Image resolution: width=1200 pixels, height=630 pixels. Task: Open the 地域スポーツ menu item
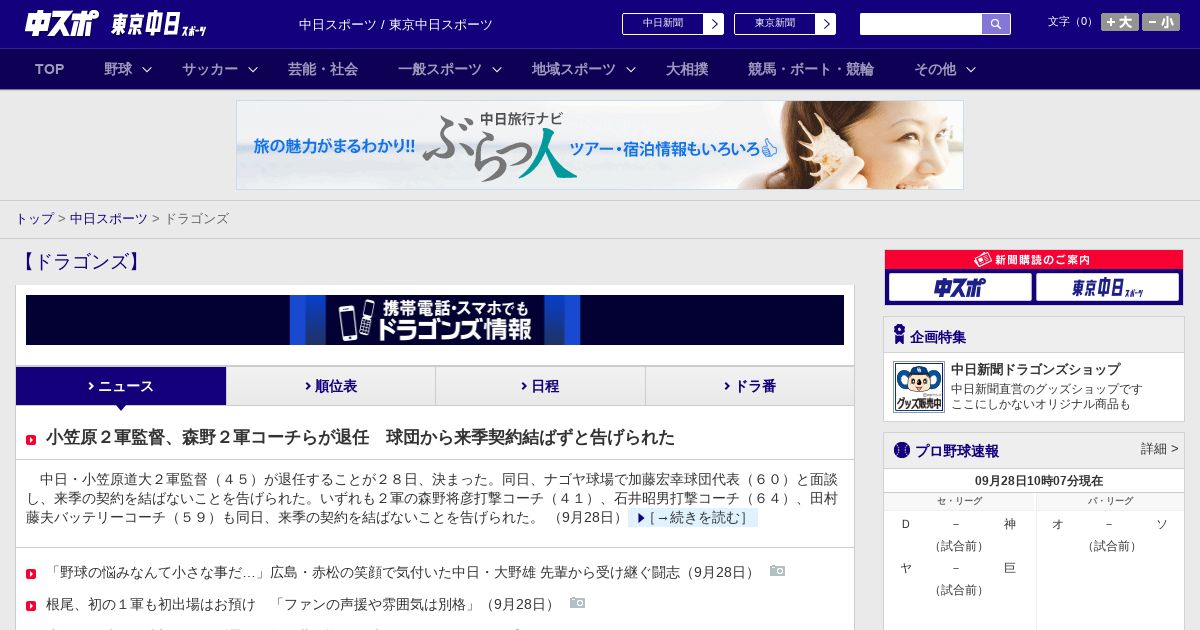574,69
